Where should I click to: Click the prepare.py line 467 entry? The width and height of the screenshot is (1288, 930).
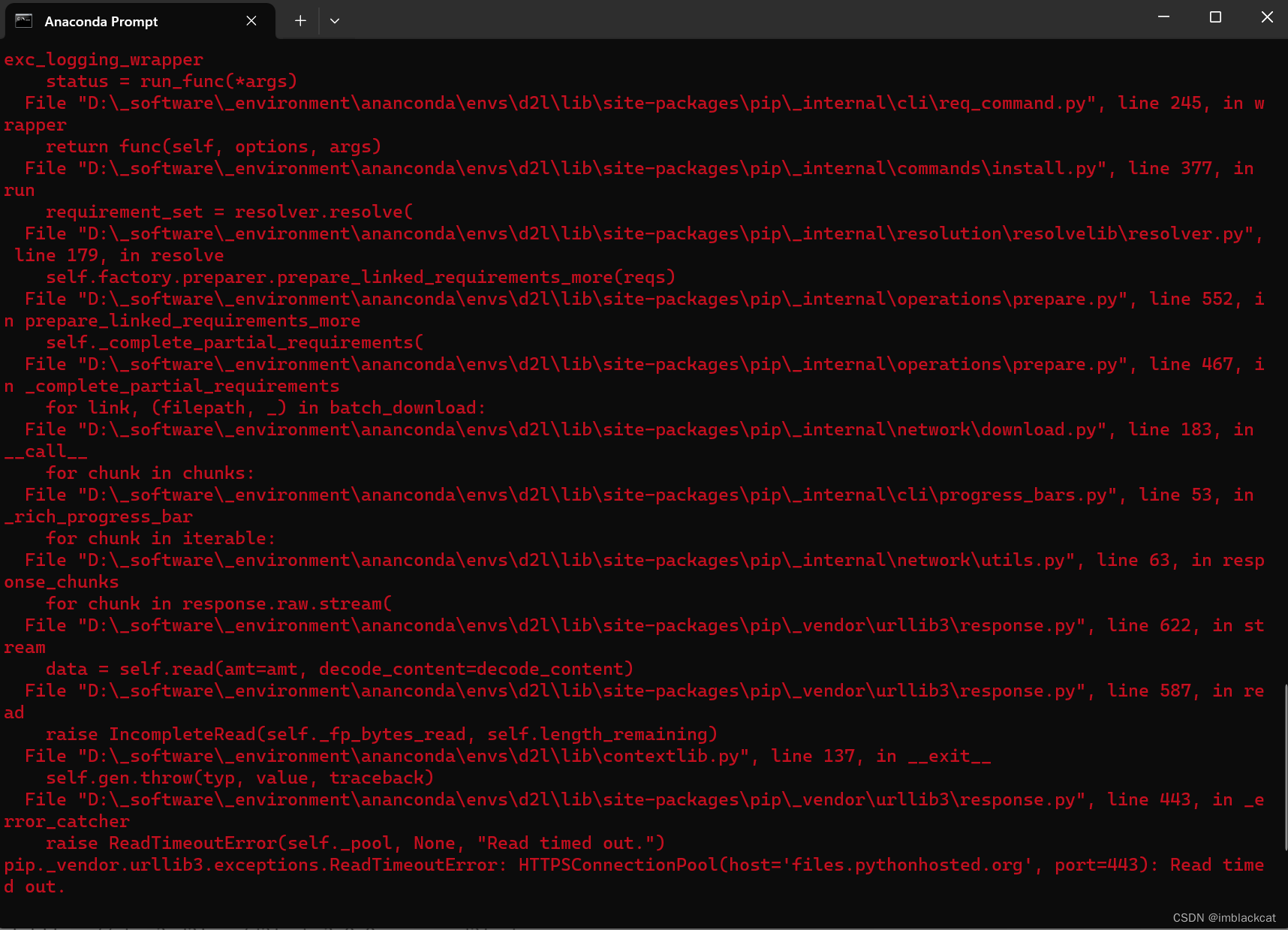pos(645,365)
